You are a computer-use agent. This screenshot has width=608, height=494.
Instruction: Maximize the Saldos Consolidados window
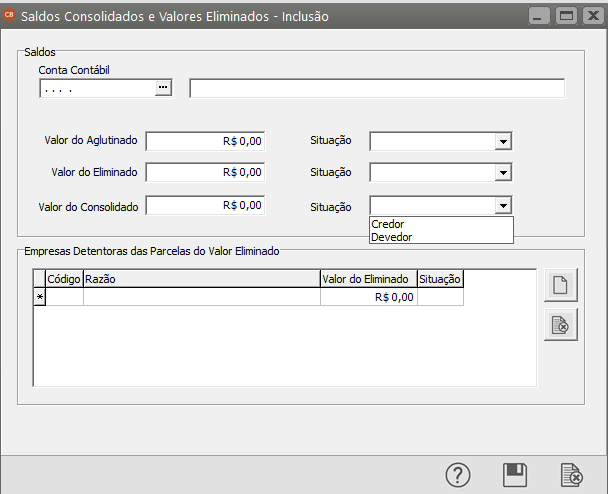[x=567, y=16]
